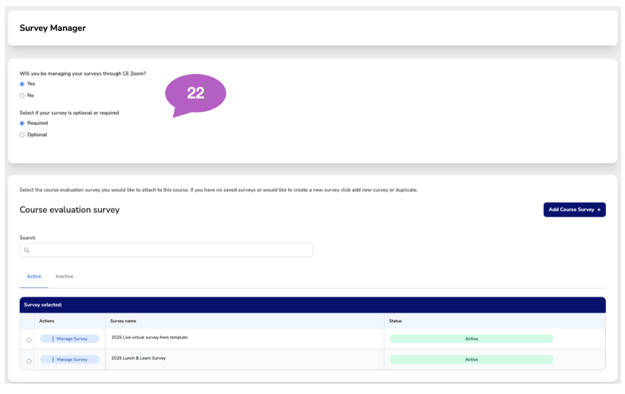The image size is (625, 394).
Task: Click the Add Course Survey button
Action: (x=574, y=210)
